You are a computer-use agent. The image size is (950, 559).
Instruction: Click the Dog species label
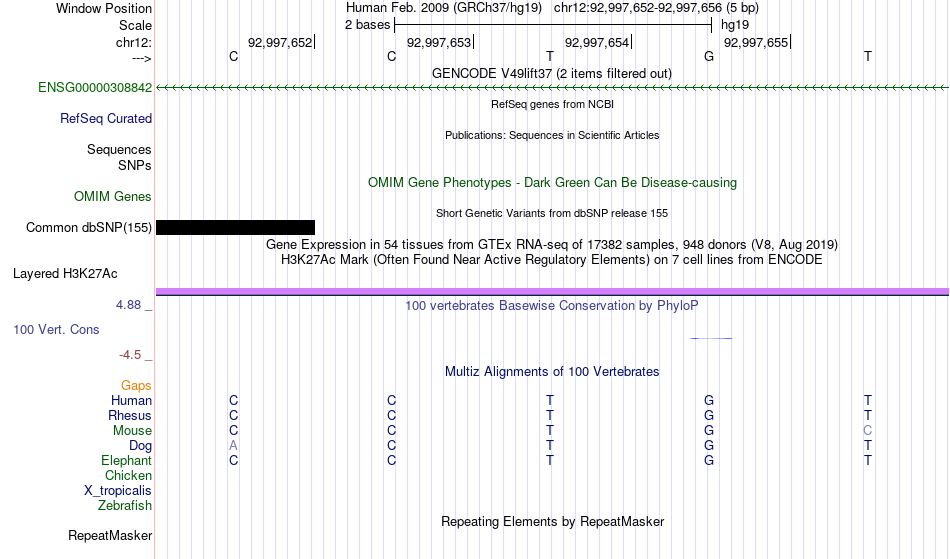tap(141, 446)
